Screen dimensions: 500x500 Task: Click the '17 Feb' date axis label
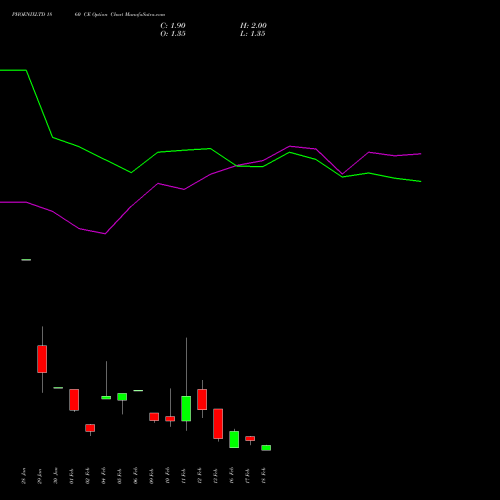[248, 476]
